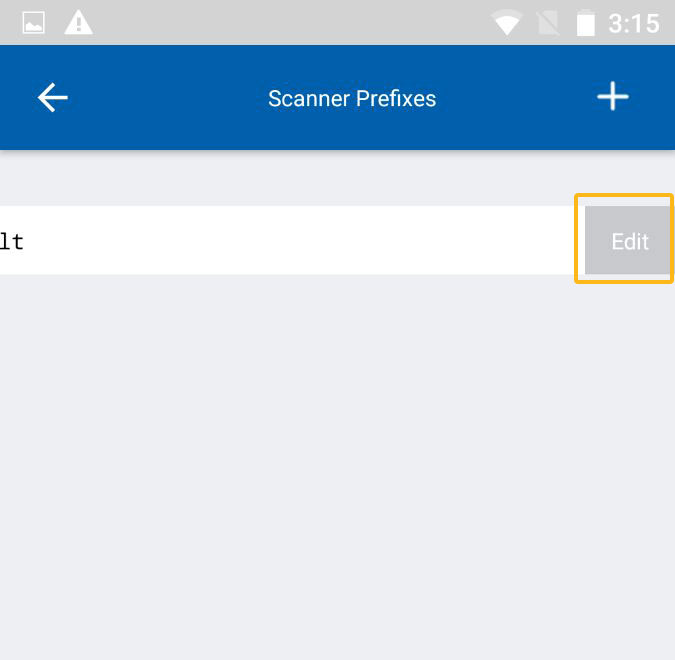Tap the Wi-Fi signal icon

click(507, 23)
